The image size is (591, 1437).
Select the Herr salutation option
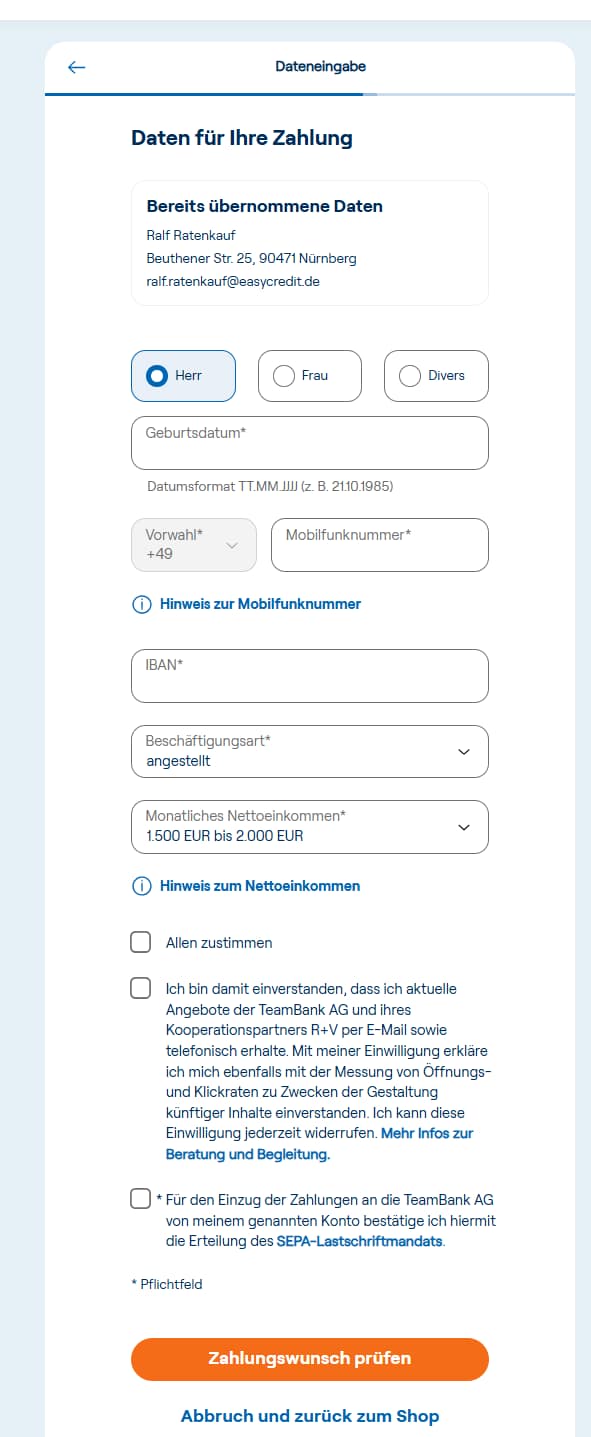pyautogui.click(x=183, y=376)
